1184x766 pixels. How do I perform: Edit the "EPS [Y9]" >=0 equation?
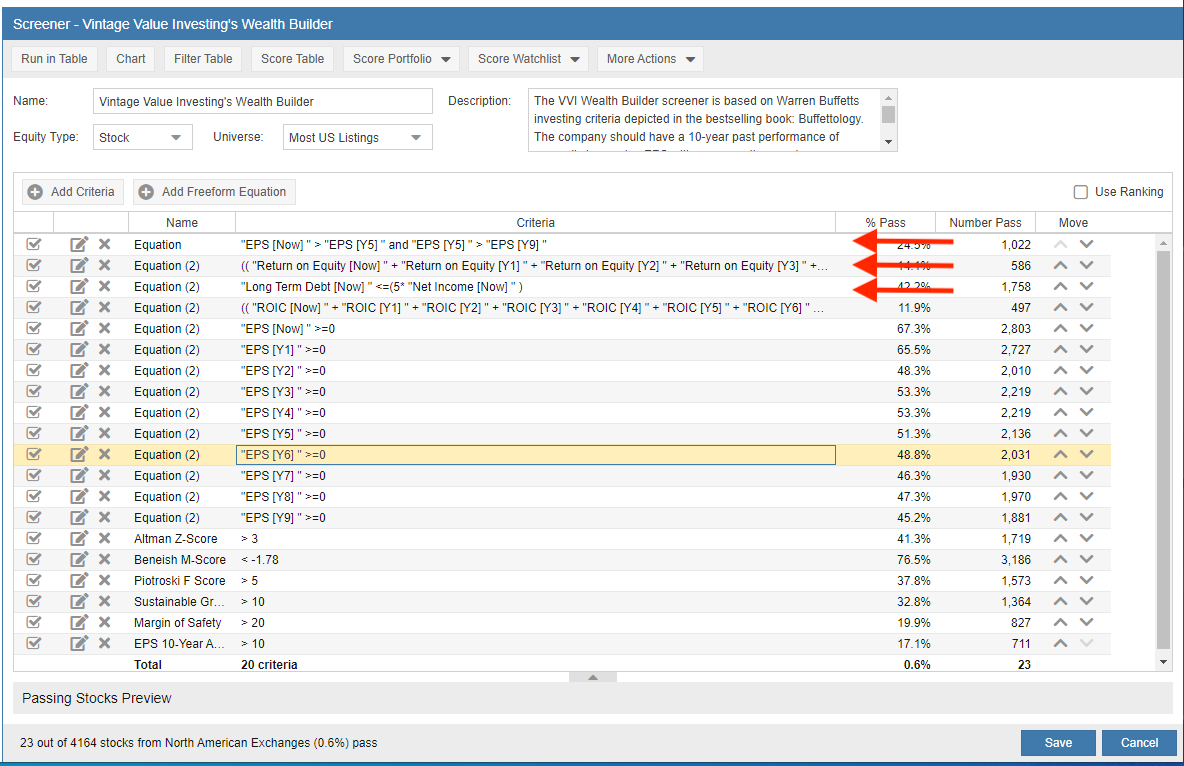[x=79, y=517]
